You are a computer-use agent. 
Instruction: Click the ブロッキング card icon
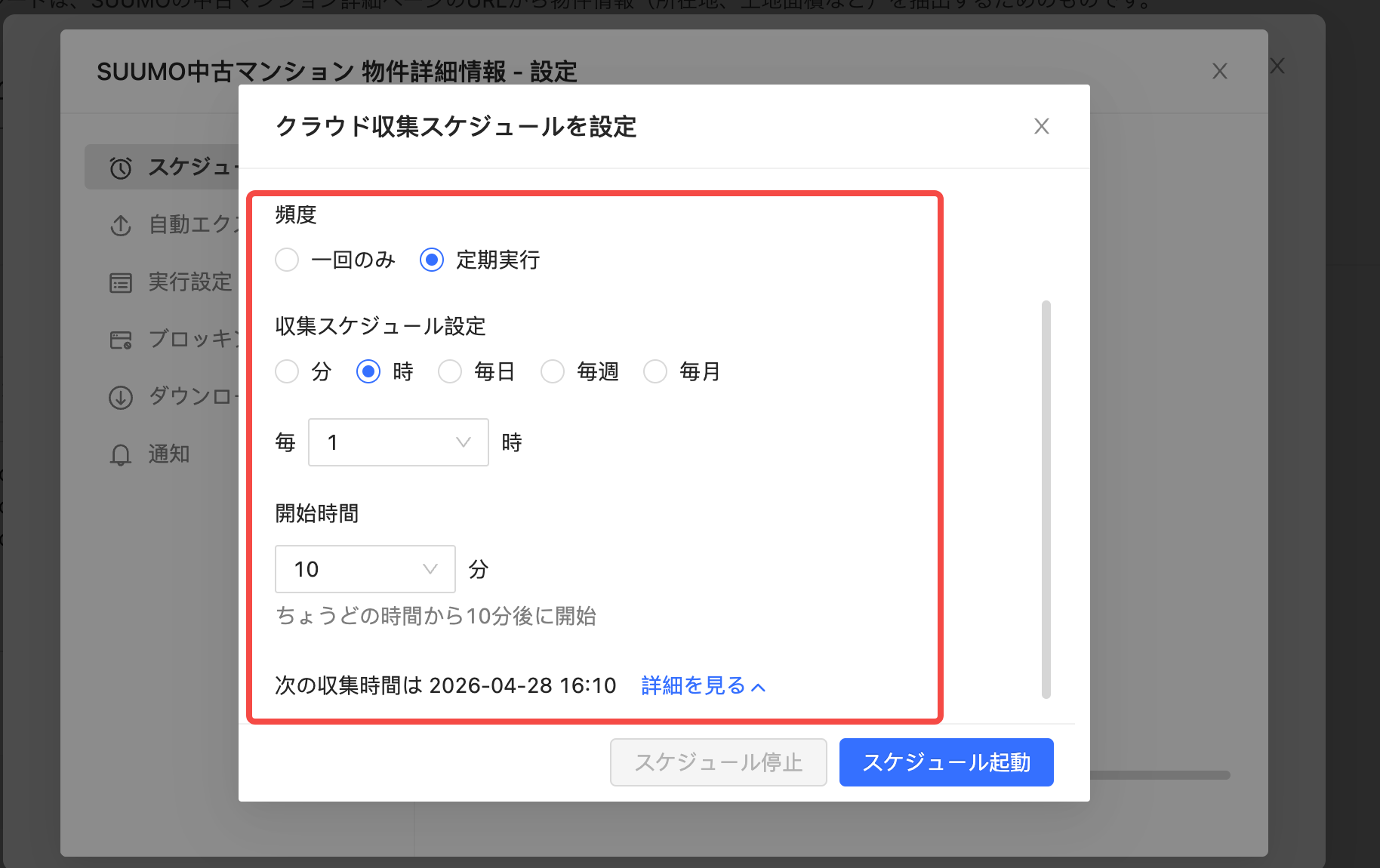(121, 340)
